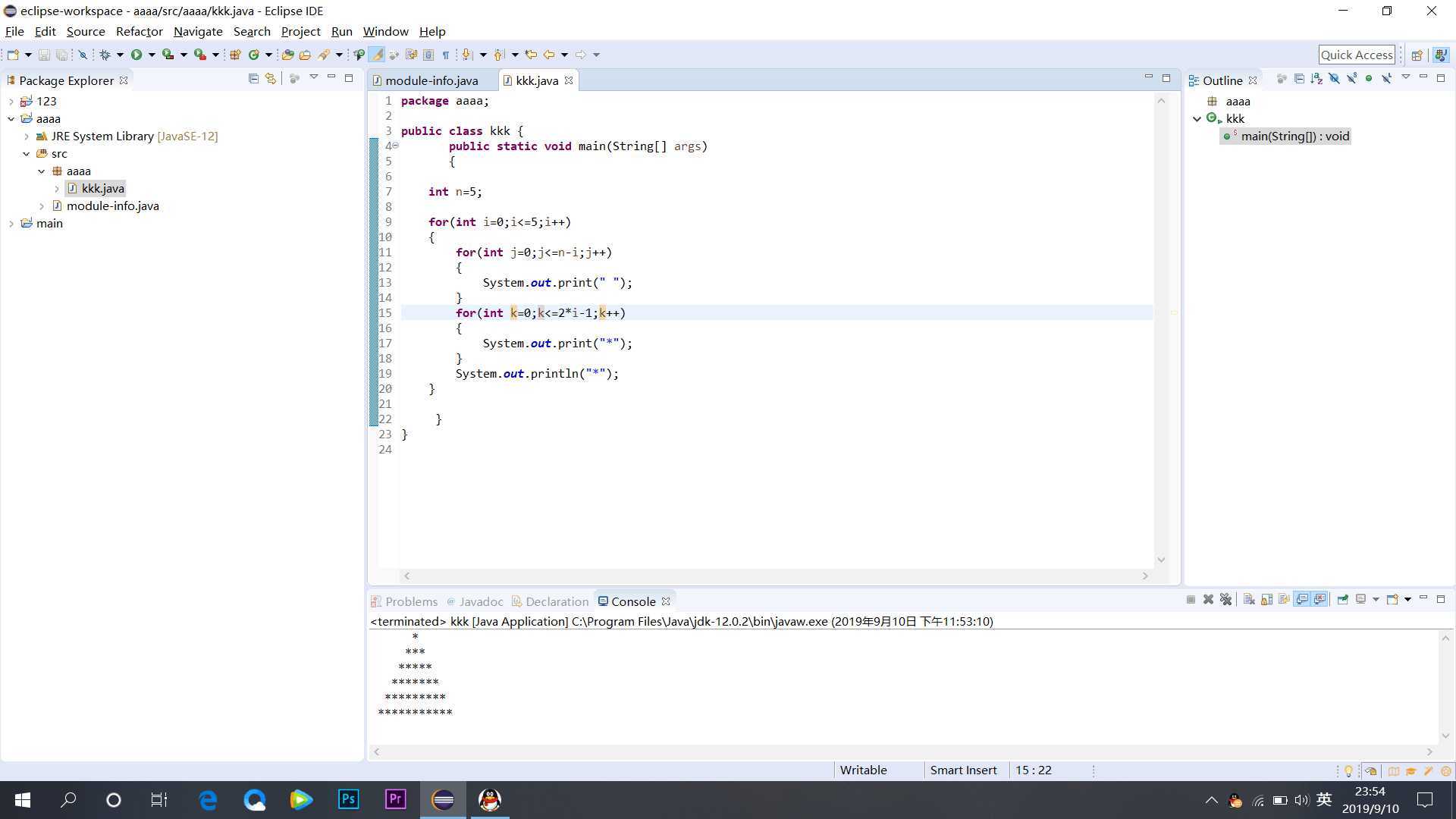Click Remove Launch in Console toolbar
The height and width of the screenshot is (819, 1456).
pos(1208,600)
